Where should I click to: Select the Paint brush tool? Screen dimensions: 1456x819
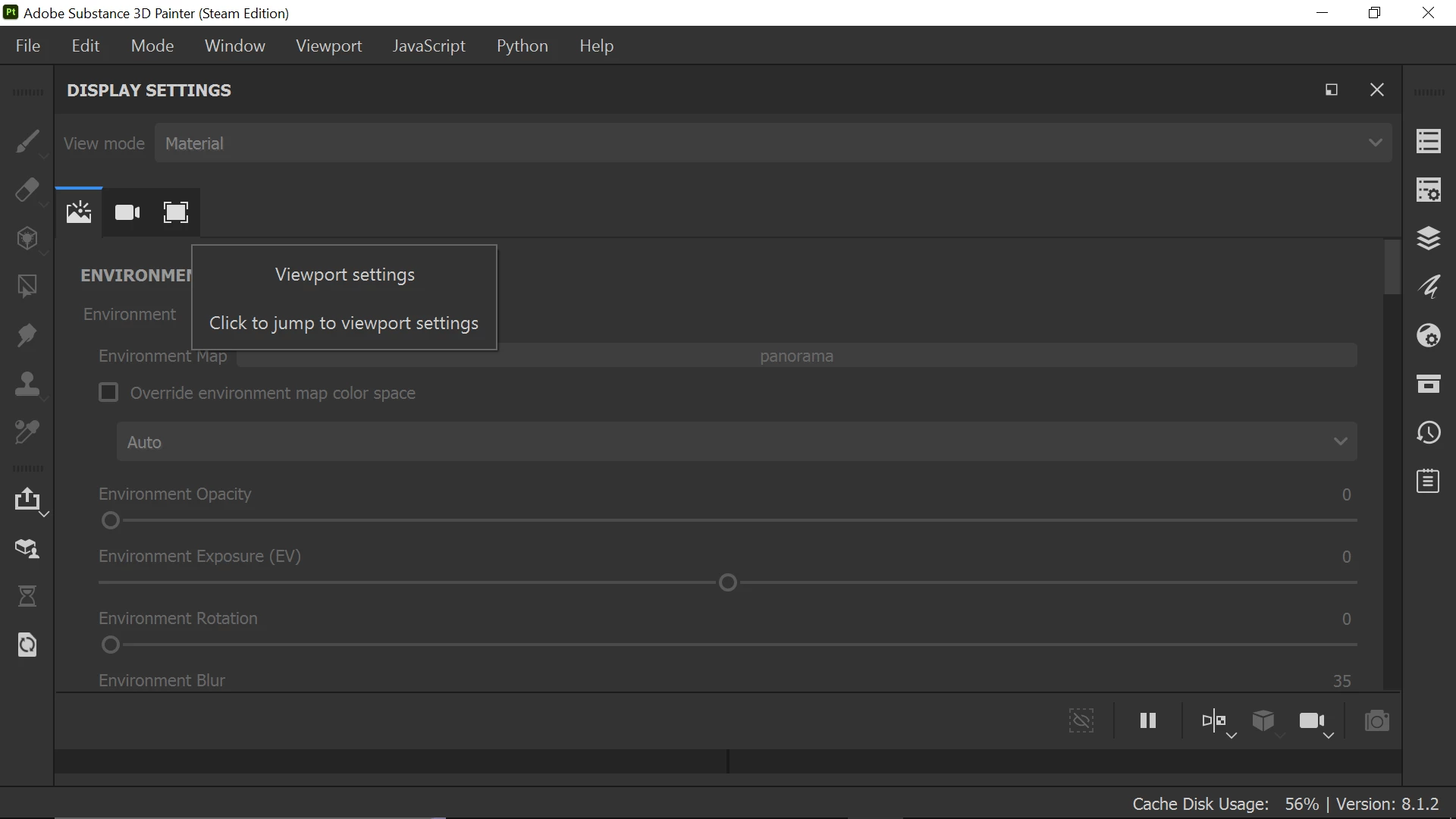click(27, 142)
